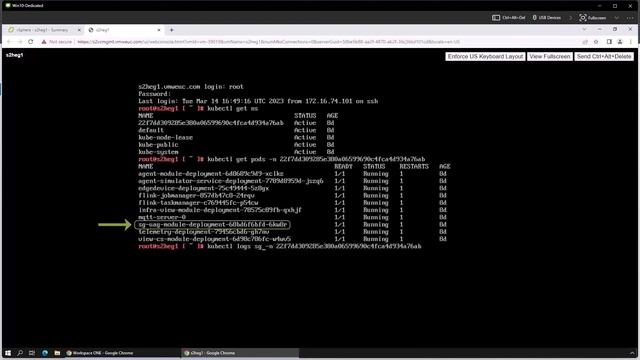Expand the dropdown next to Fullscreen
The width and height of the screenshot is (640, 360).
coord(616,18)
